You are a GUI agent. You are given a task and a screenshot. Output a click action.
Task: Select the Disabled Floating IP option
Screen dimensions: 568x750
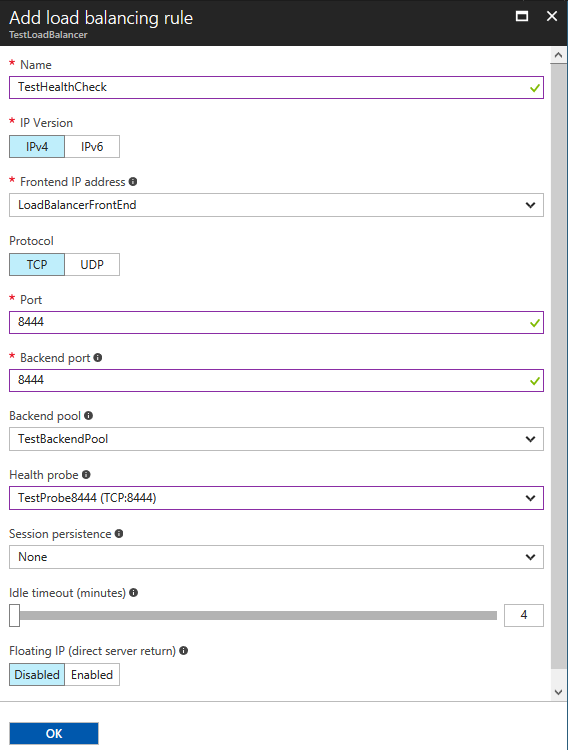37,674
